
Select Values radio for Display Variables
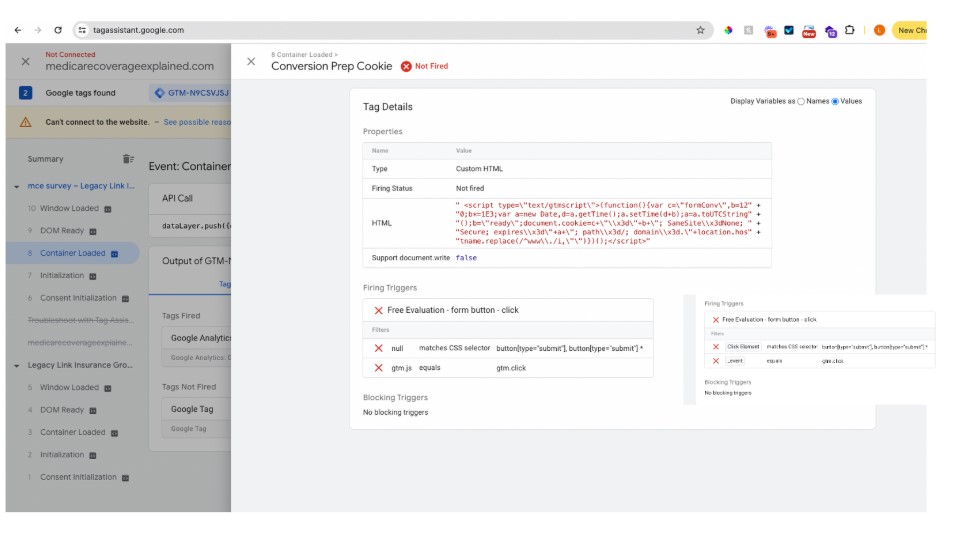[x=835, y=101]
